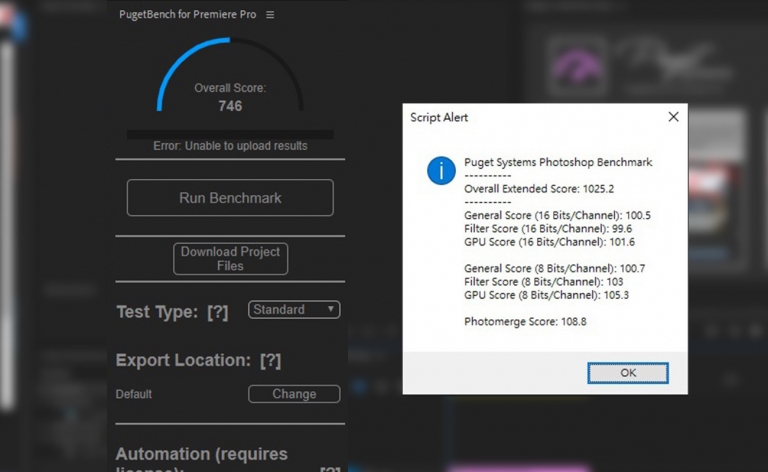Click the blue info icon in Script Alert
768x472 pixels.
click(441, 170)
